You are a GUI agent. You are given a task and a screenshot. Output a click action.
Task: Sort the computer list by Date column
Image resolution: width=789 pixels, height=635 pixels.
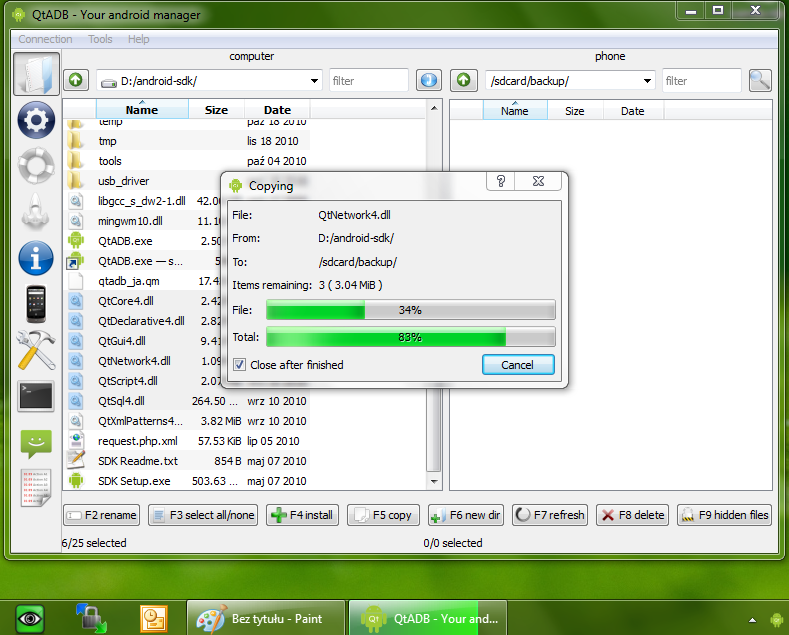(277, 109)
